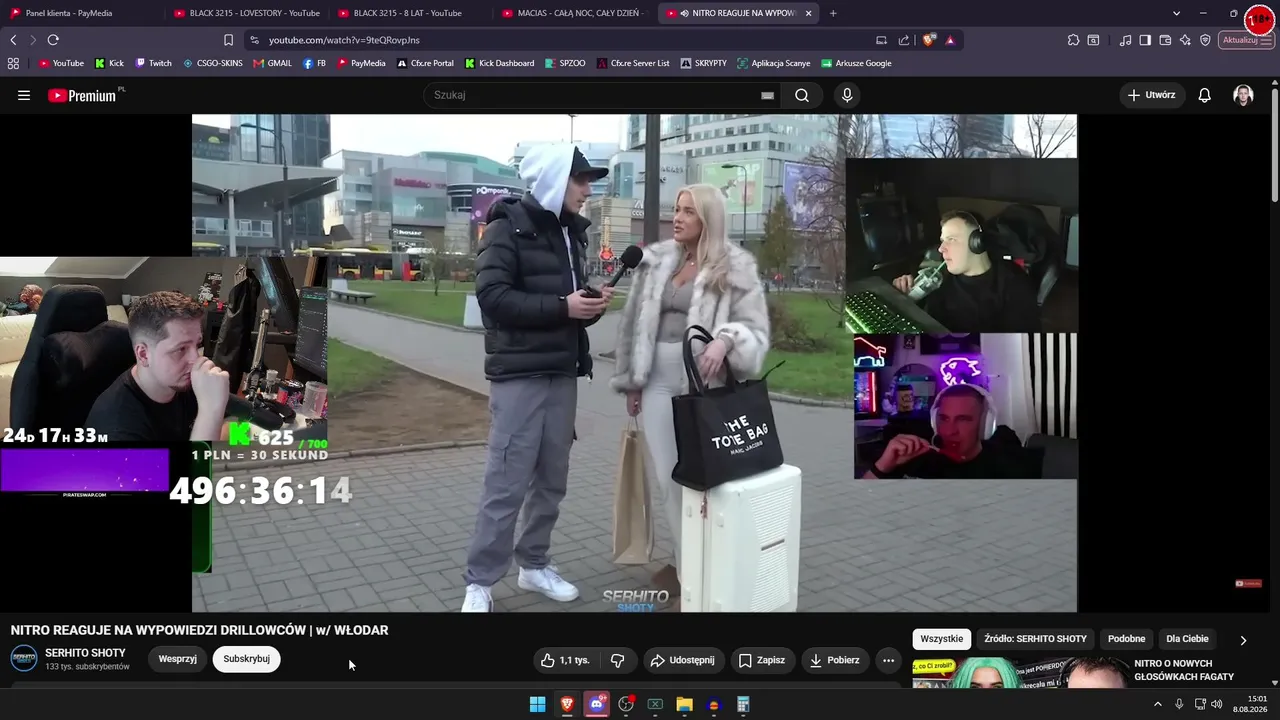This screenshot has width=1280, height=720.
Task: Toggle the browser sidebar panel
Action: (1145, 40)
